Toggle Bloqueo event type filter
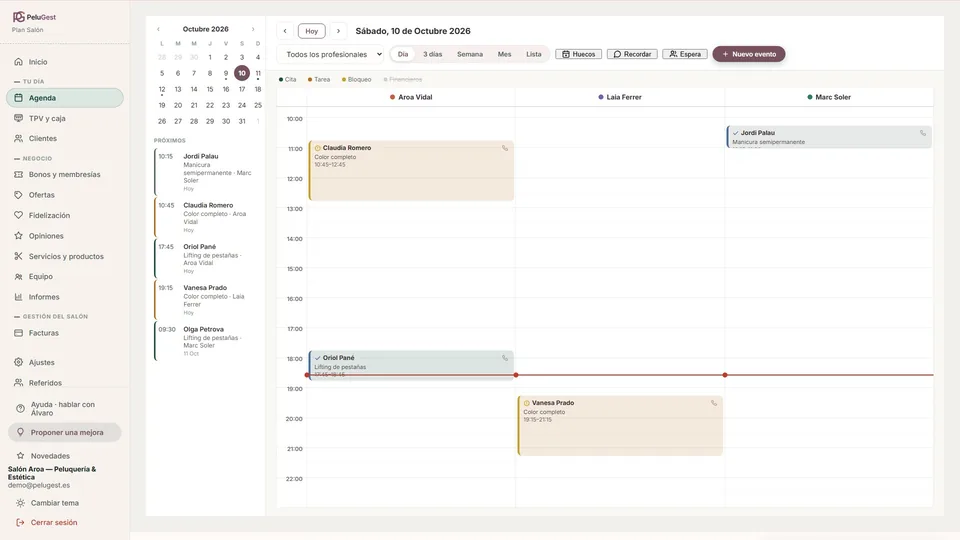This screenshot has width=960, height=540. (356, 80)
